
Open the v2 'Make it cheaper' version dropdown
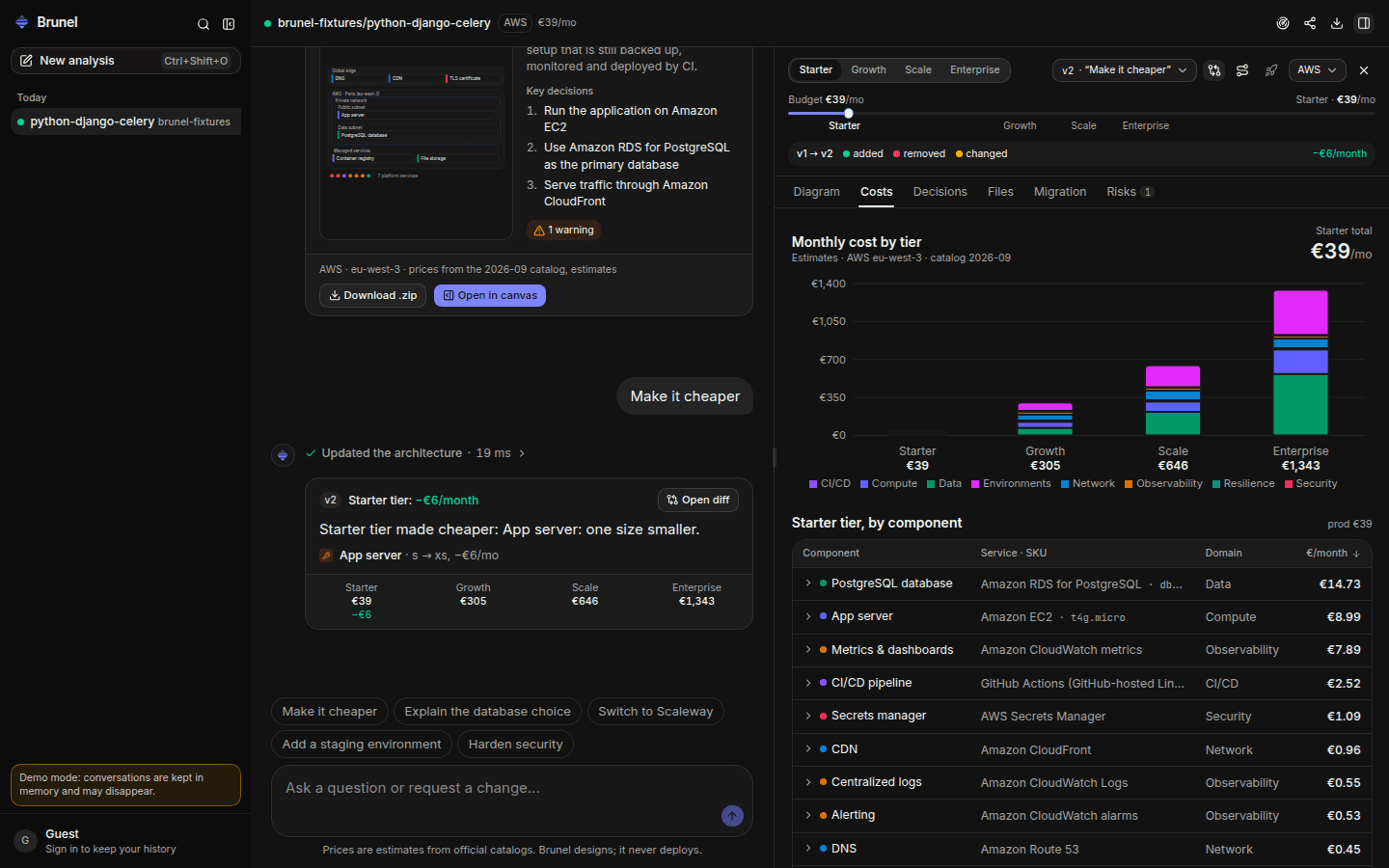coord(1124,69)
